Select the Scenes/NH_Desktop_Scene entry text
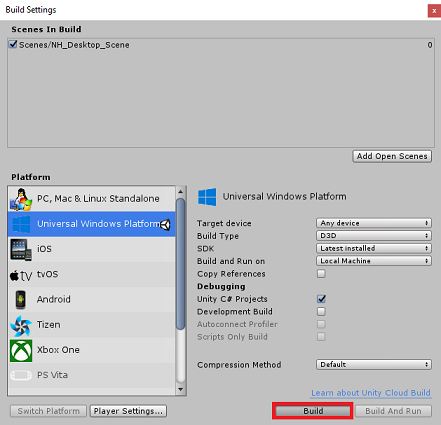Screen dimensions: 441x425 click(x=74, y=45)
